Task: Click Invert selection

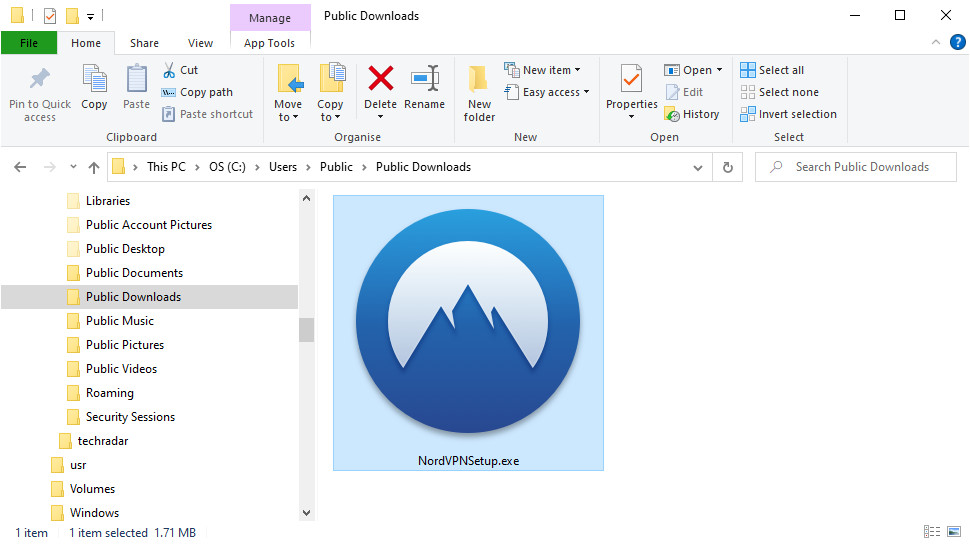Action: tap(789, 114)
